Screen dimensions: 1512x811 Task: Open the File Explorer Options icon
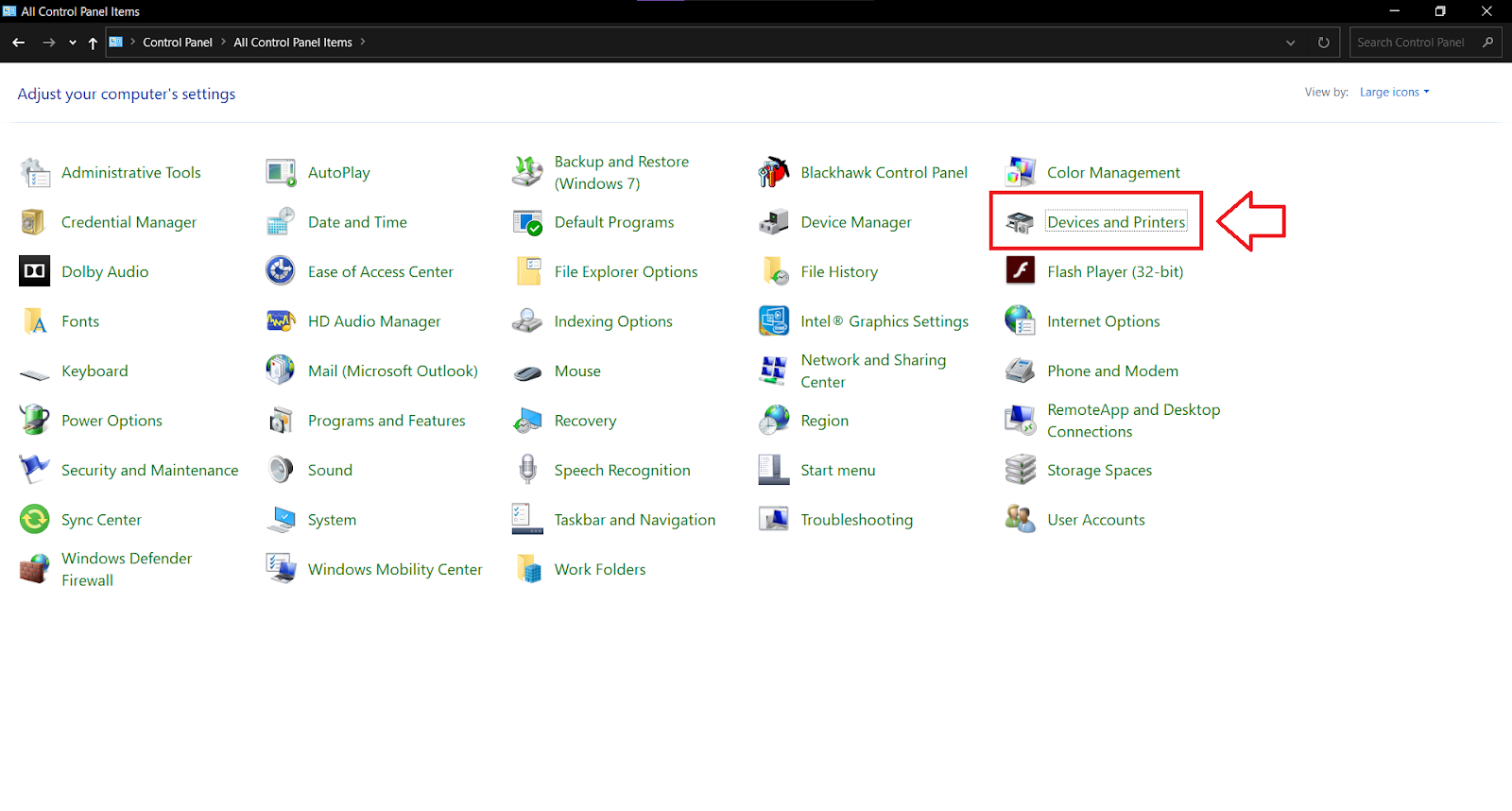[x=527, y=271]
